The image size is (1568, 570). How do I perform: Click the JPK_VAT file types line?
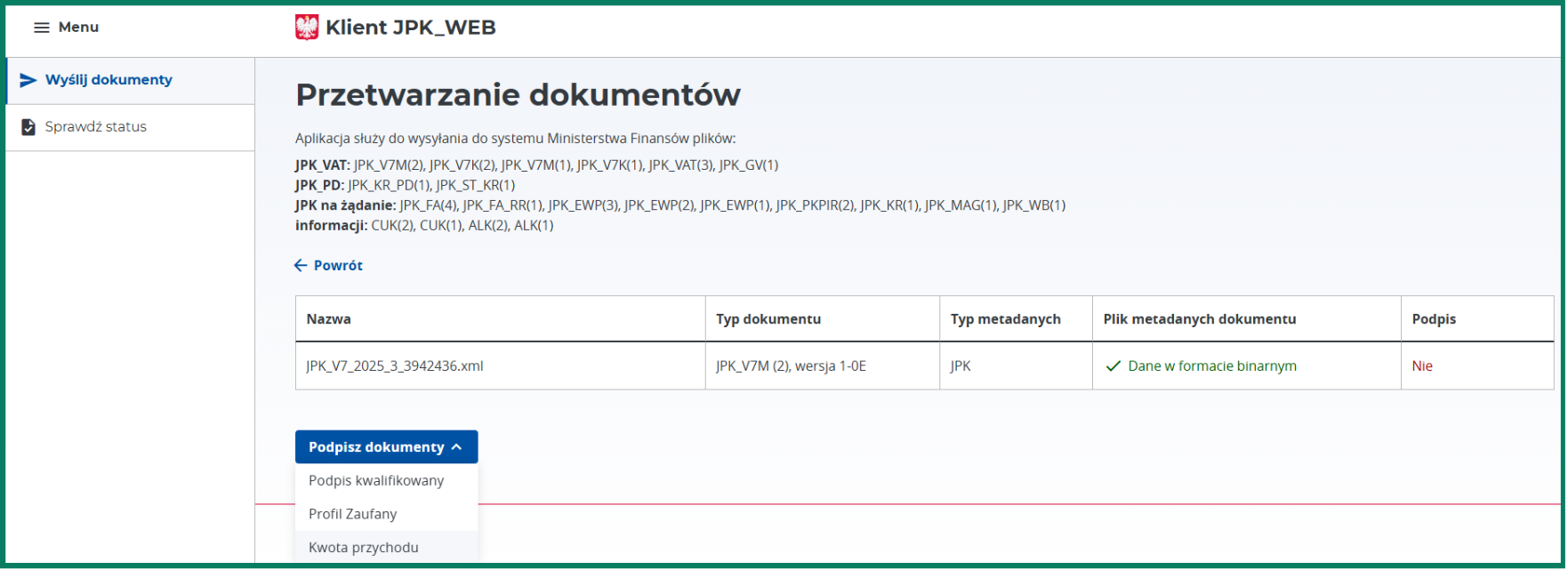click(x=537, y=165)
